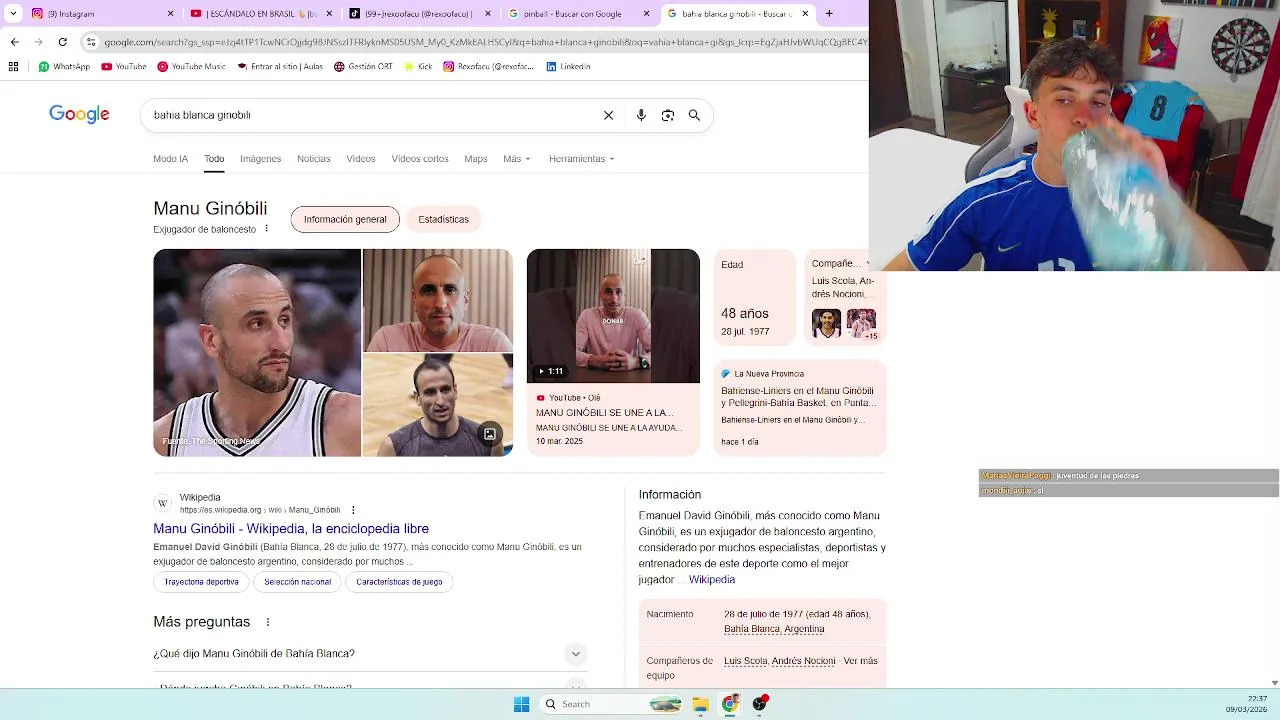Open the Edad 48 años card
This screenshot has width=1280, height=720.
(755, 298)
